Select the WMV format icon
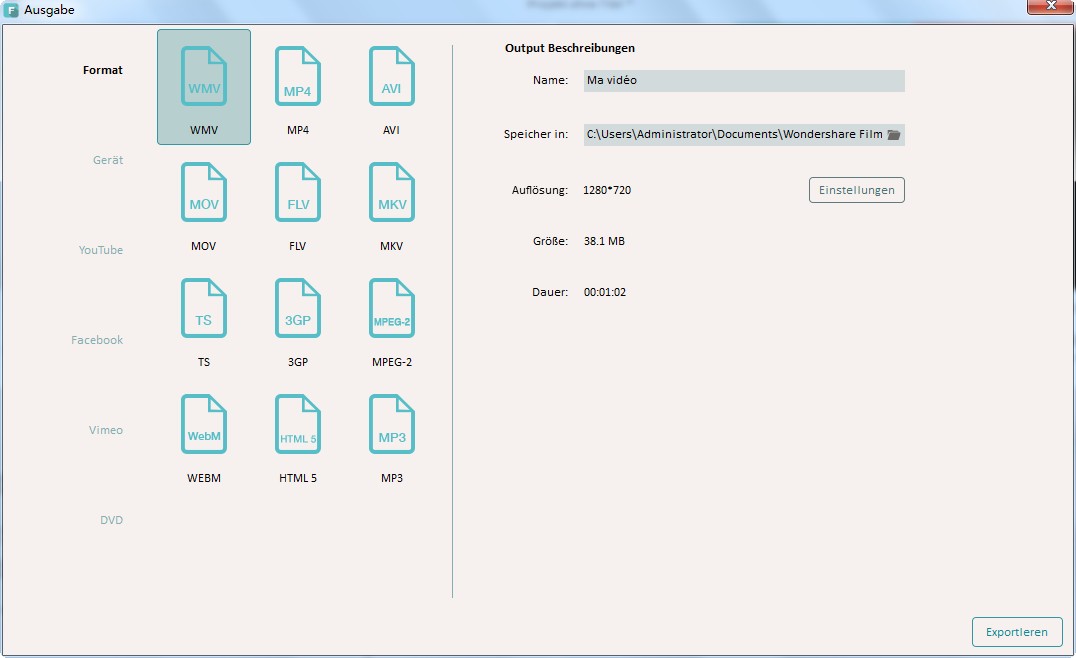The image size is (1076, 658). click(x=204, y=76)
